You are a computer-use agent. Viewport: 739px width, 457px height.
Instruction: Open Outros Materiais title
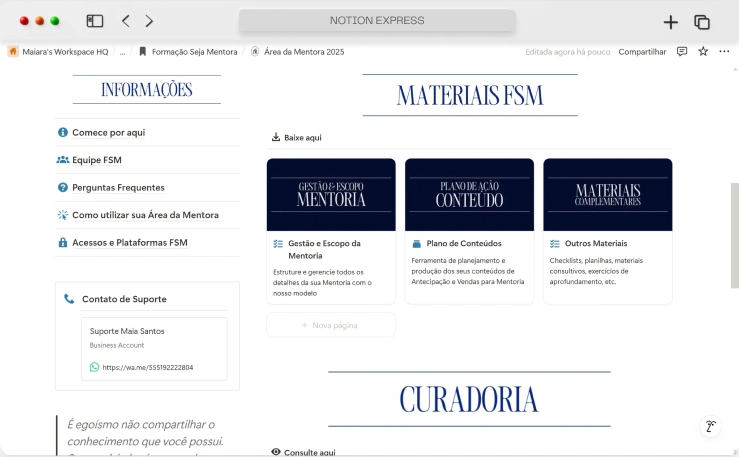596,244
